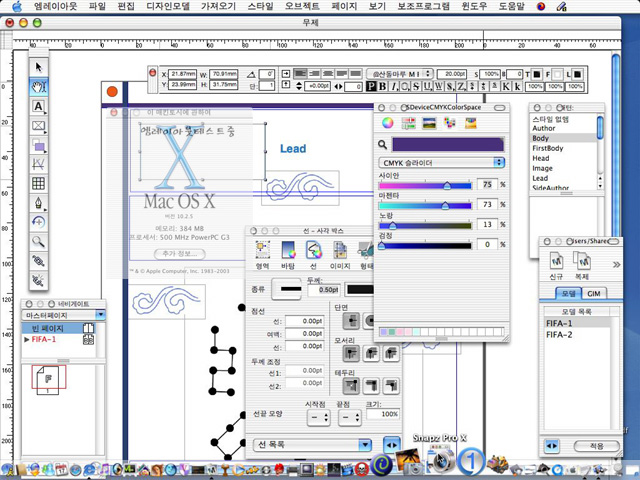Viewport: 640px width, 480px height.
Task: Choose the table grid tool
Action: point(39,183)
